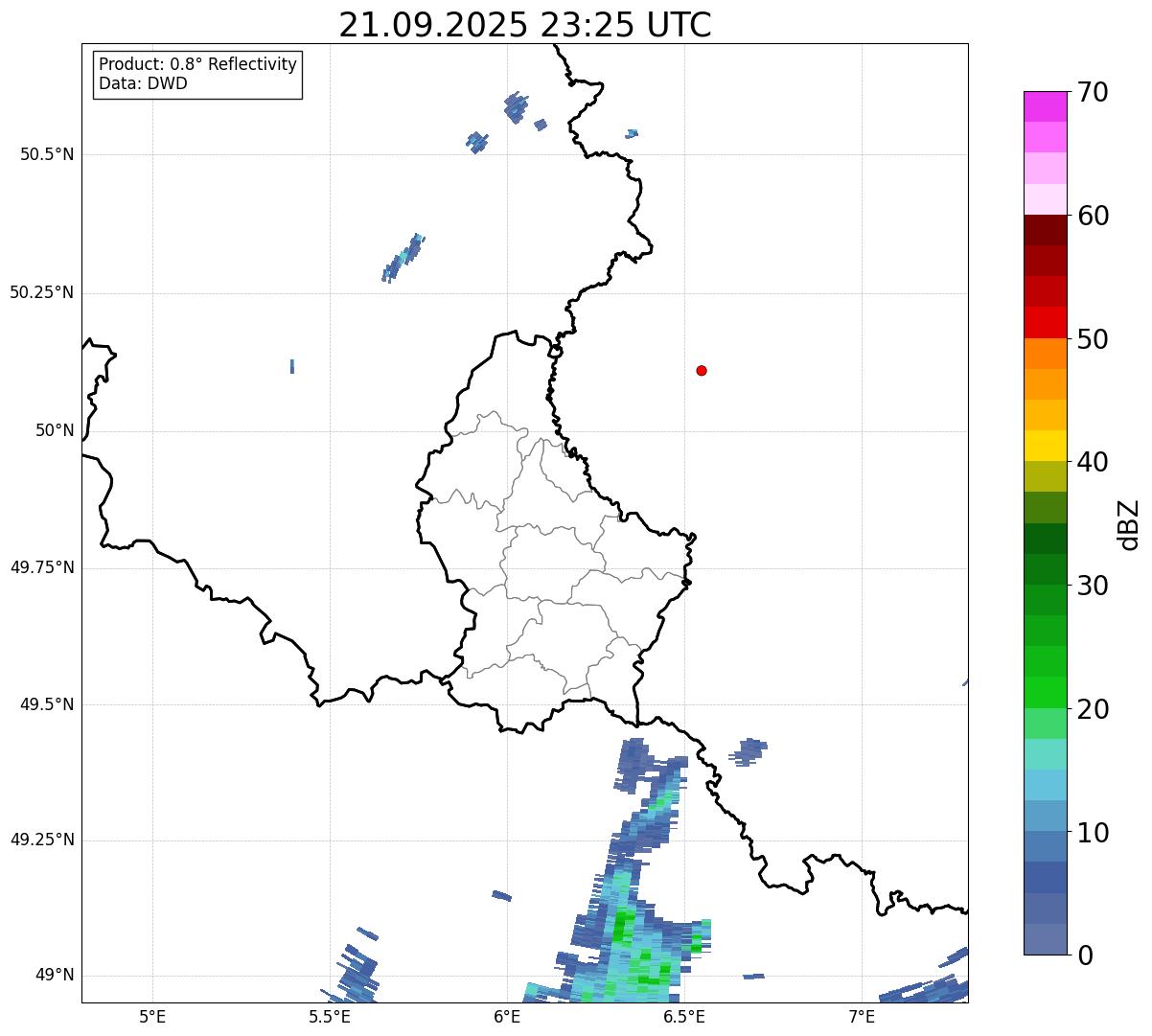Click the red radar location dot
Viewport: 1152px width, 1036px height.
702,370
